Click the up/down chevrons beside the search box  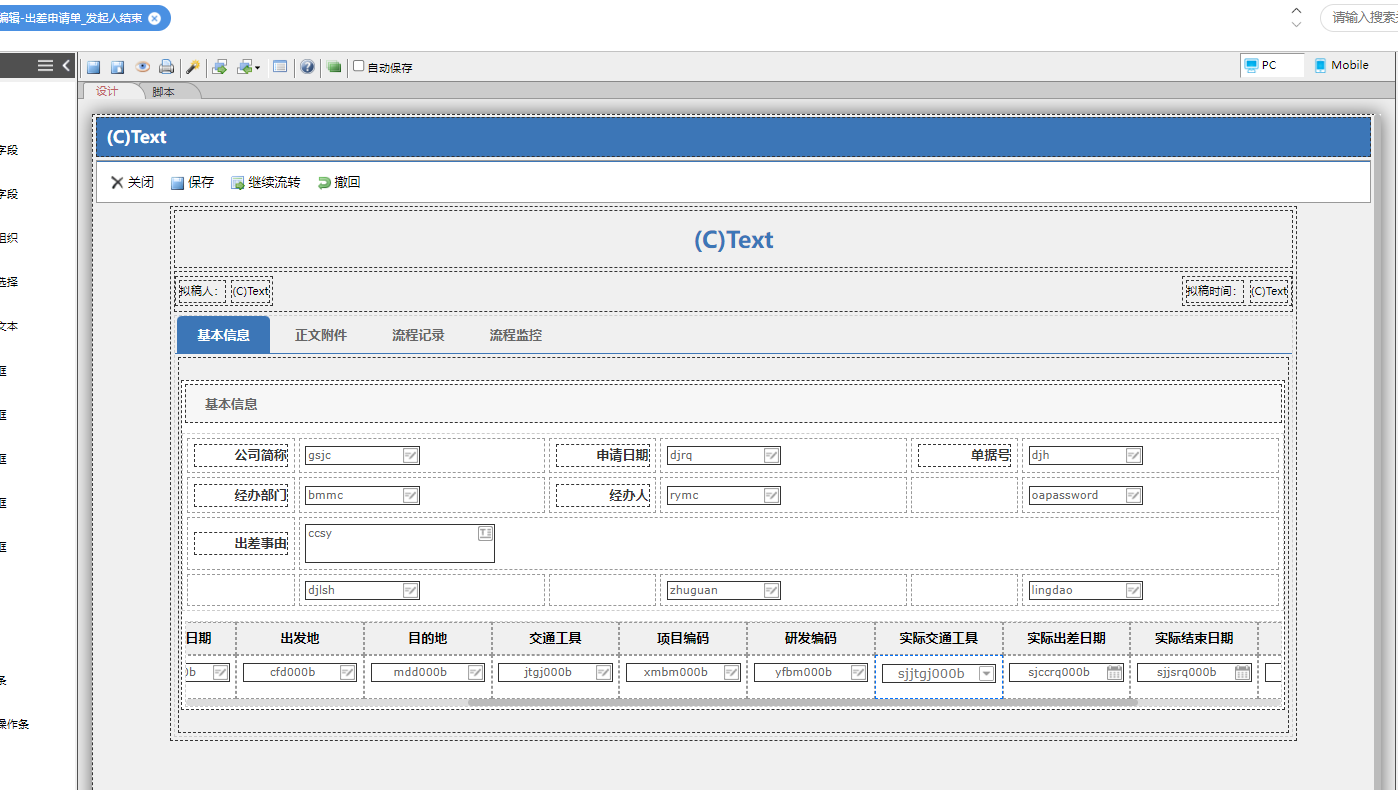coord(1296,17)
